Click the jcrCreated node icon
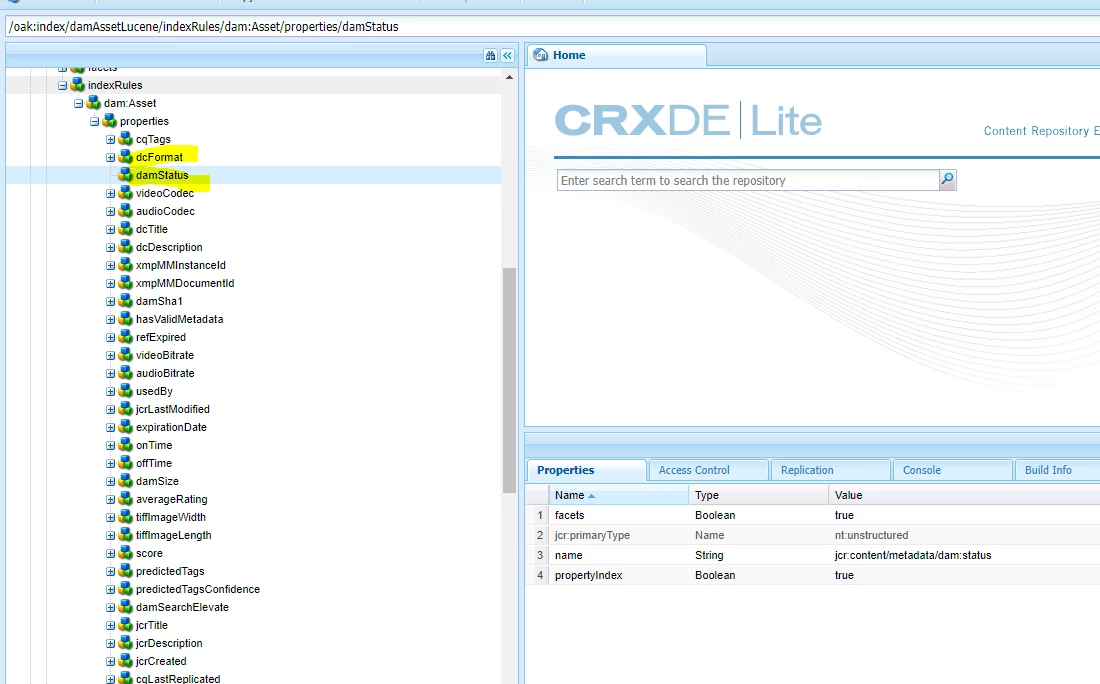This screenshot has height=684, width=1100. [x=126, y=661]
